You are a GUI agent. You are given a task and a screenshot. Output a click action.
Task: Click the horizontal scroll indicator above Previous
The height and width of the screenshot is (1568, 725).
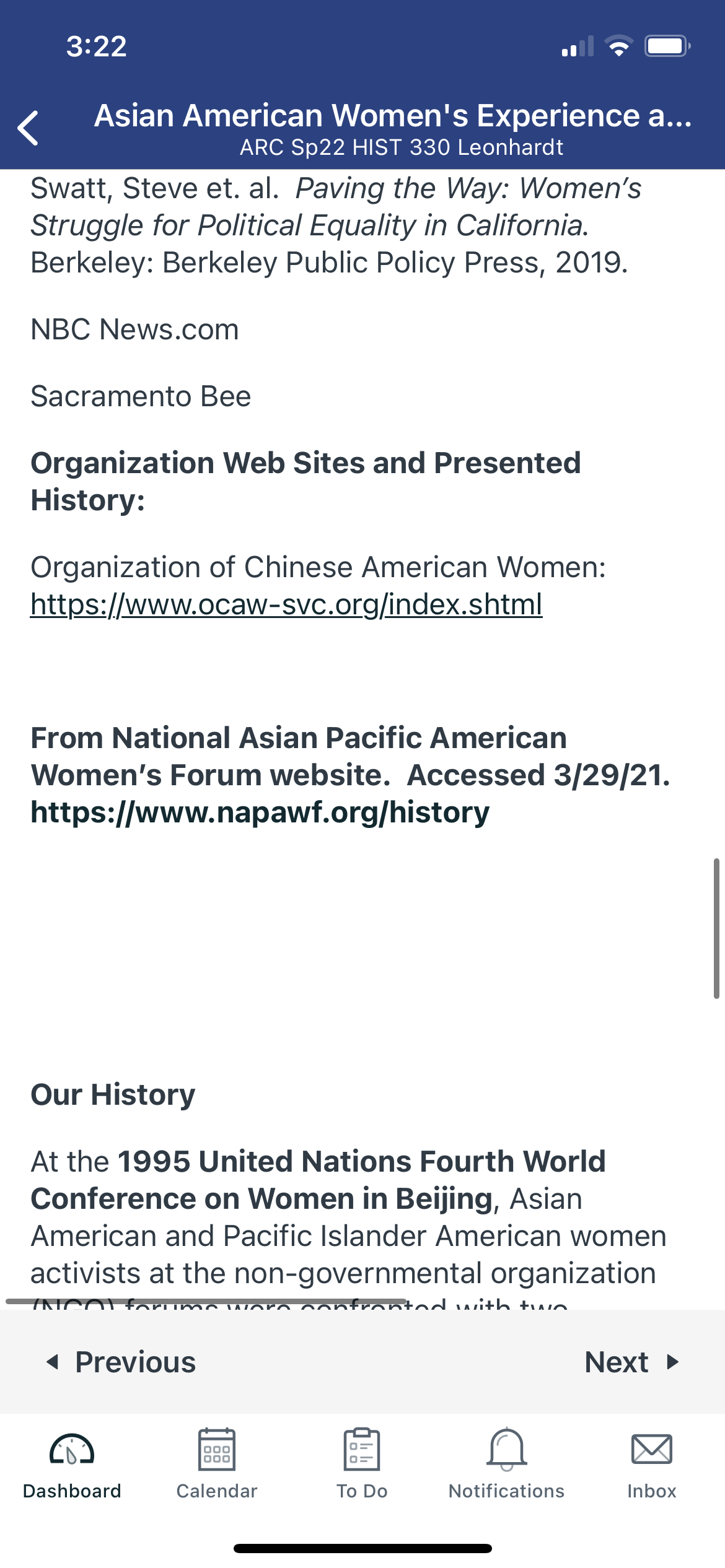click(206, 1302)
